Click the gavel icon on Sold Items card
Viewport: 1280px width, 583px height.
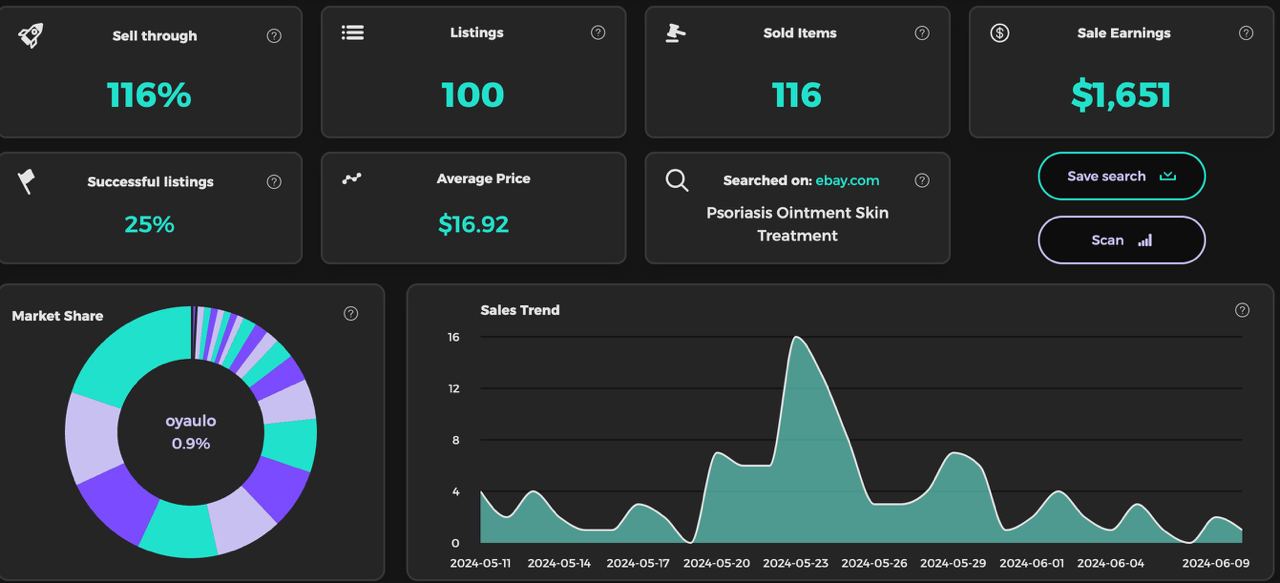675,33
